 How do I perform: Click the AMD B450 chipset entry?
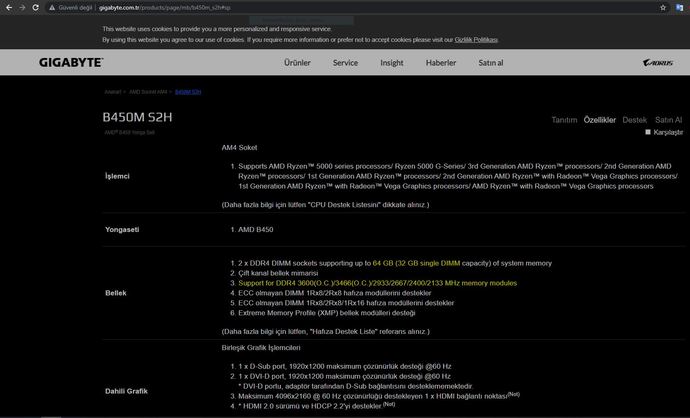tap(256, 229)
